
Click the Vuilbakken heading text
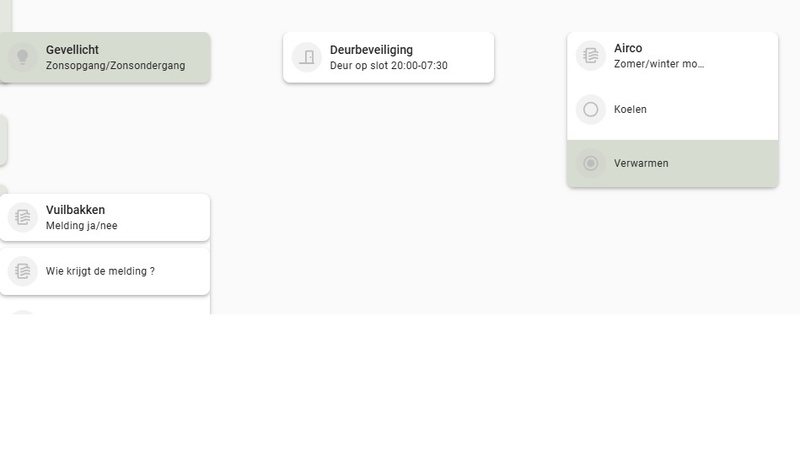(x=75, y=210)
